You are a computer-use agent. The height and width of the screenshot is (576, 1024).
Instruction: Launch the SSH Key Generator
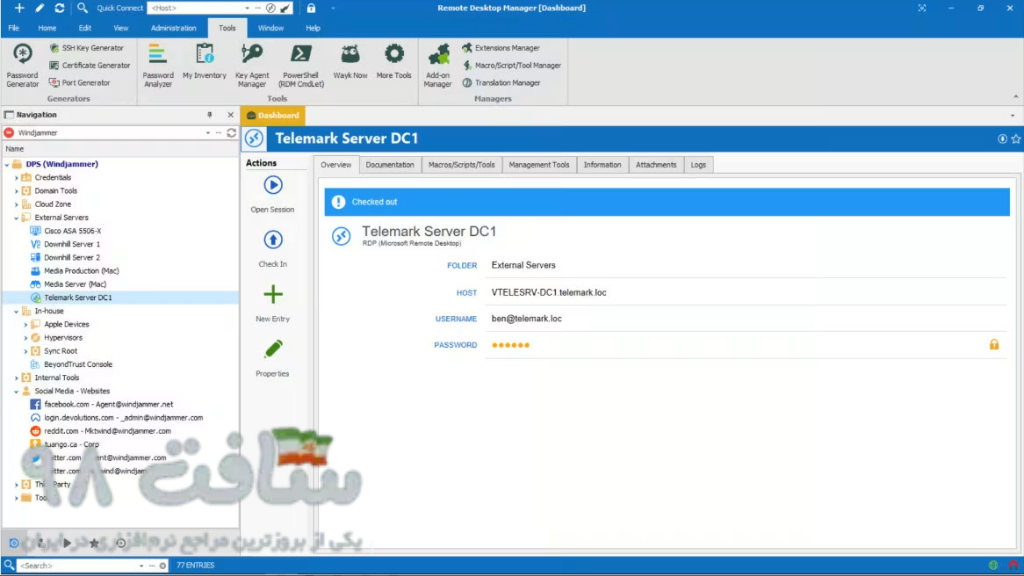tap(86, 48)
